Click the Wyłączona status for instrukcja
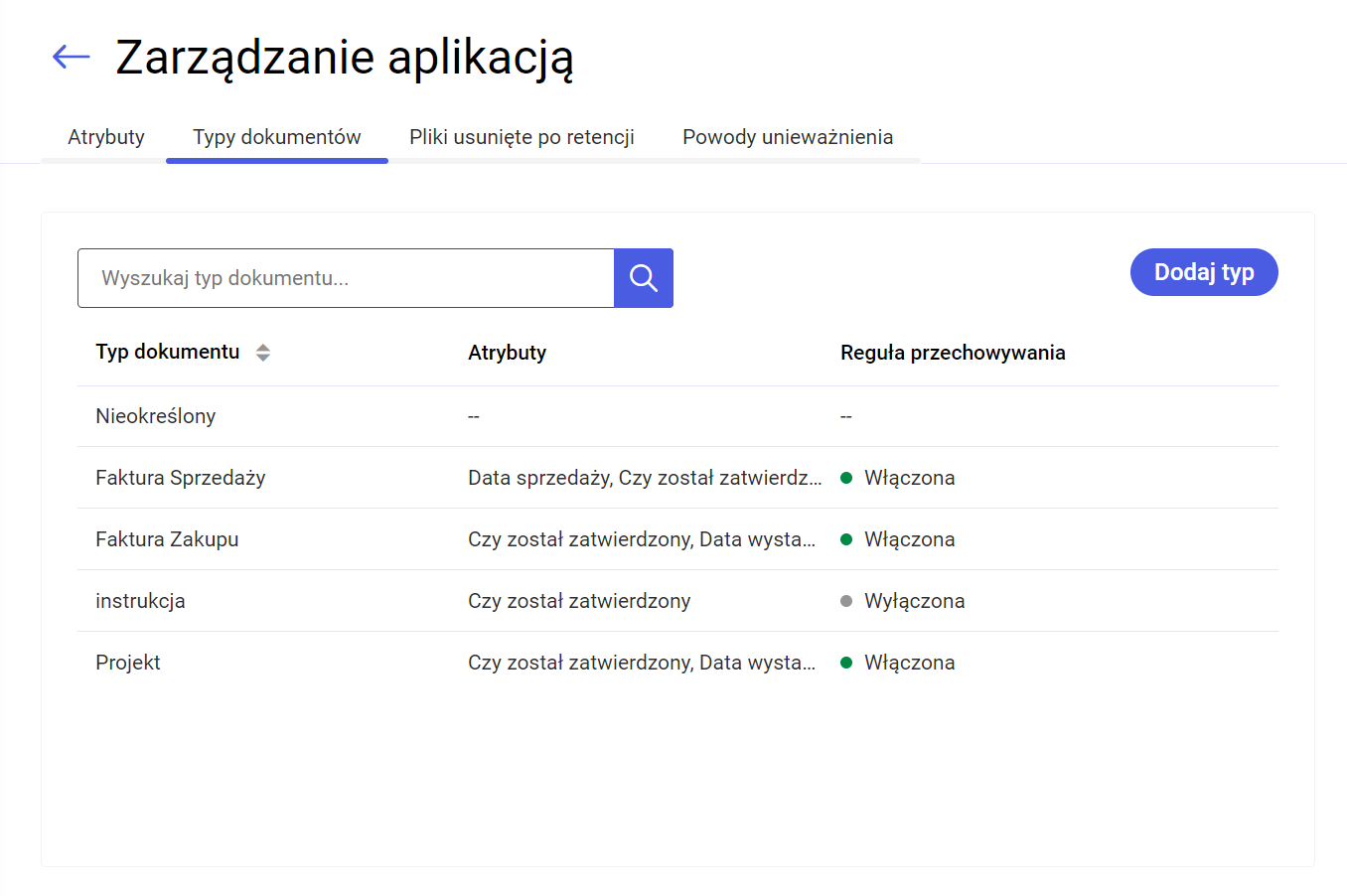 [x=903, y=601]
